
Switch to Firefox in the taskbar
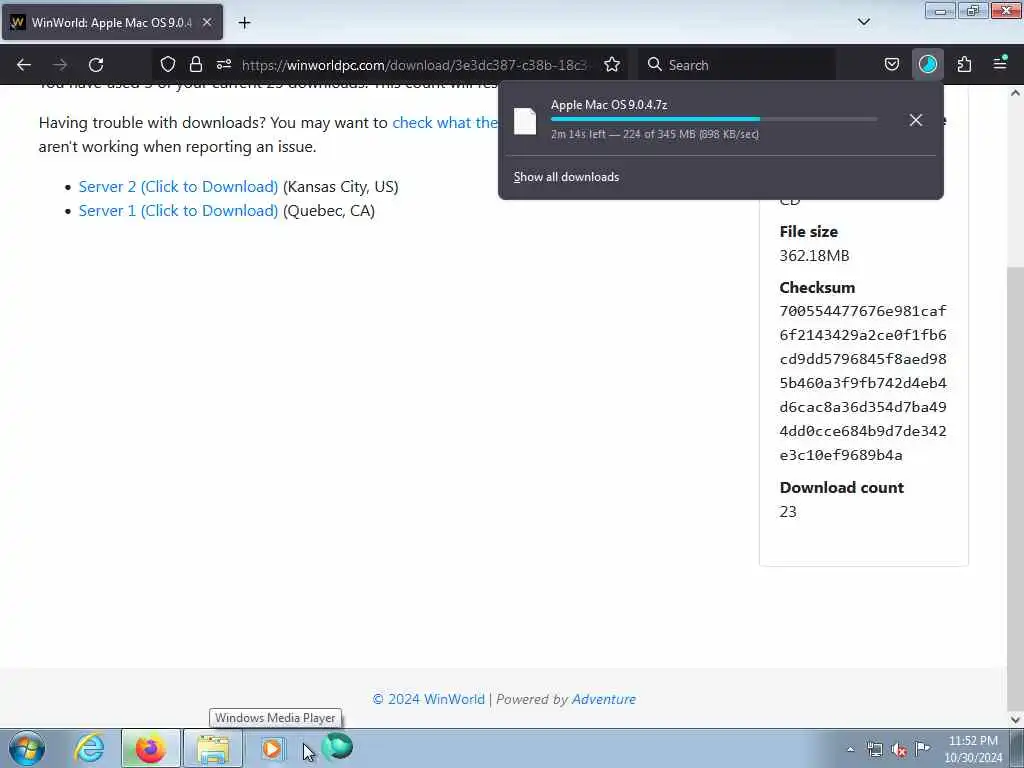coord(150,748)
